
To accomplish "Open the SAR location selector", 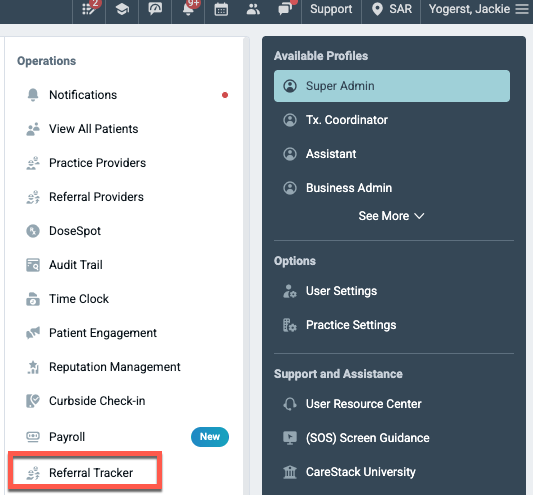I will pos(391,9).
